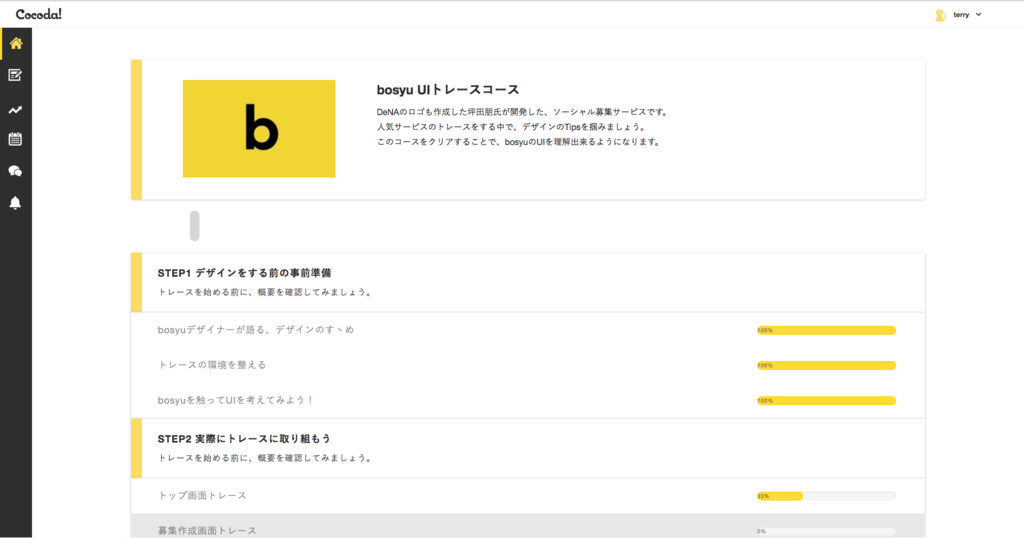Open the edit/notes icon in sidebar
The height and width of the screenshot is (538, 1024).
click(x=15, y=76)
